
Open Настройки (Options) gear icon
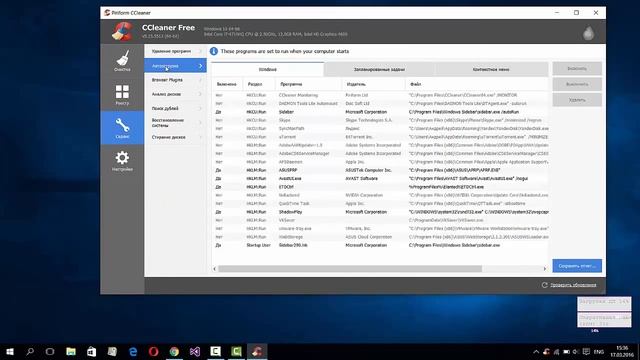click(x=122, y=161)
